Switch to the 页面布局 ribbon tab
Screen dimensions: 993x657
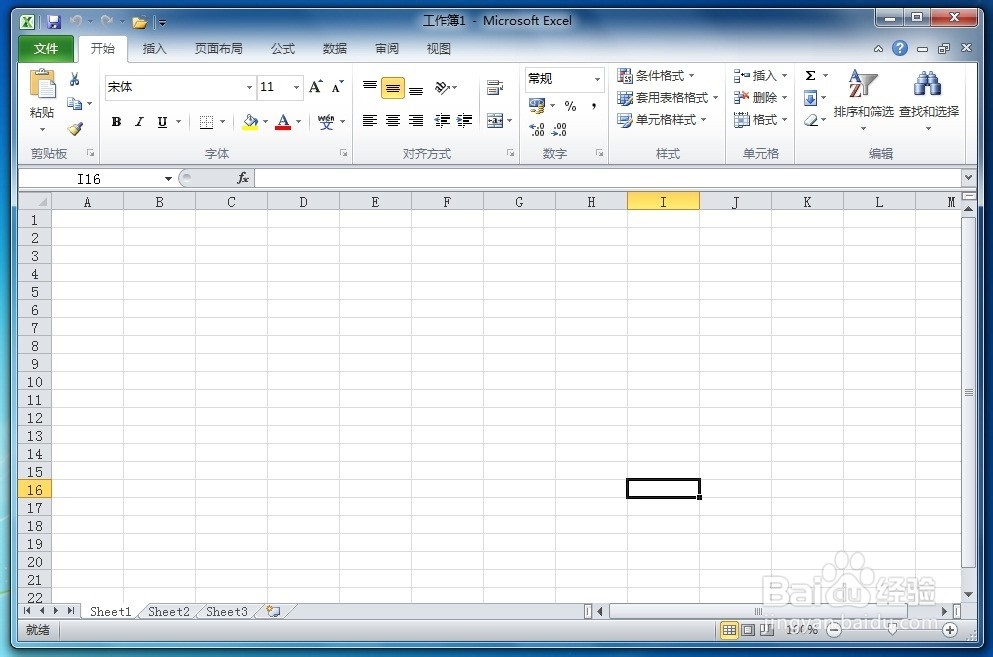click(218, 49)
